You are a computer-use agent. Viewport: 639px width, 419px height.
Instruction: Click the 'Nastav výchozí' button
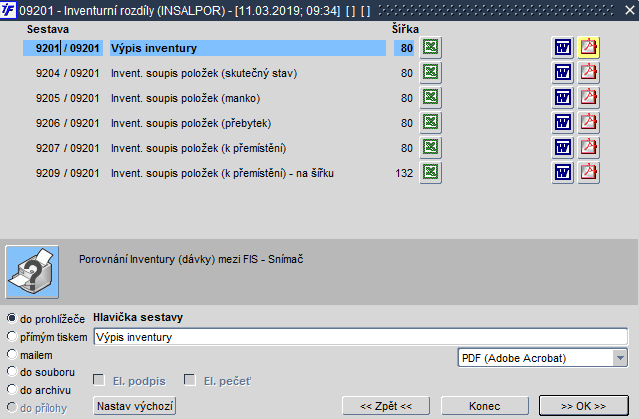pyautogui.click(x=134, y=406)
